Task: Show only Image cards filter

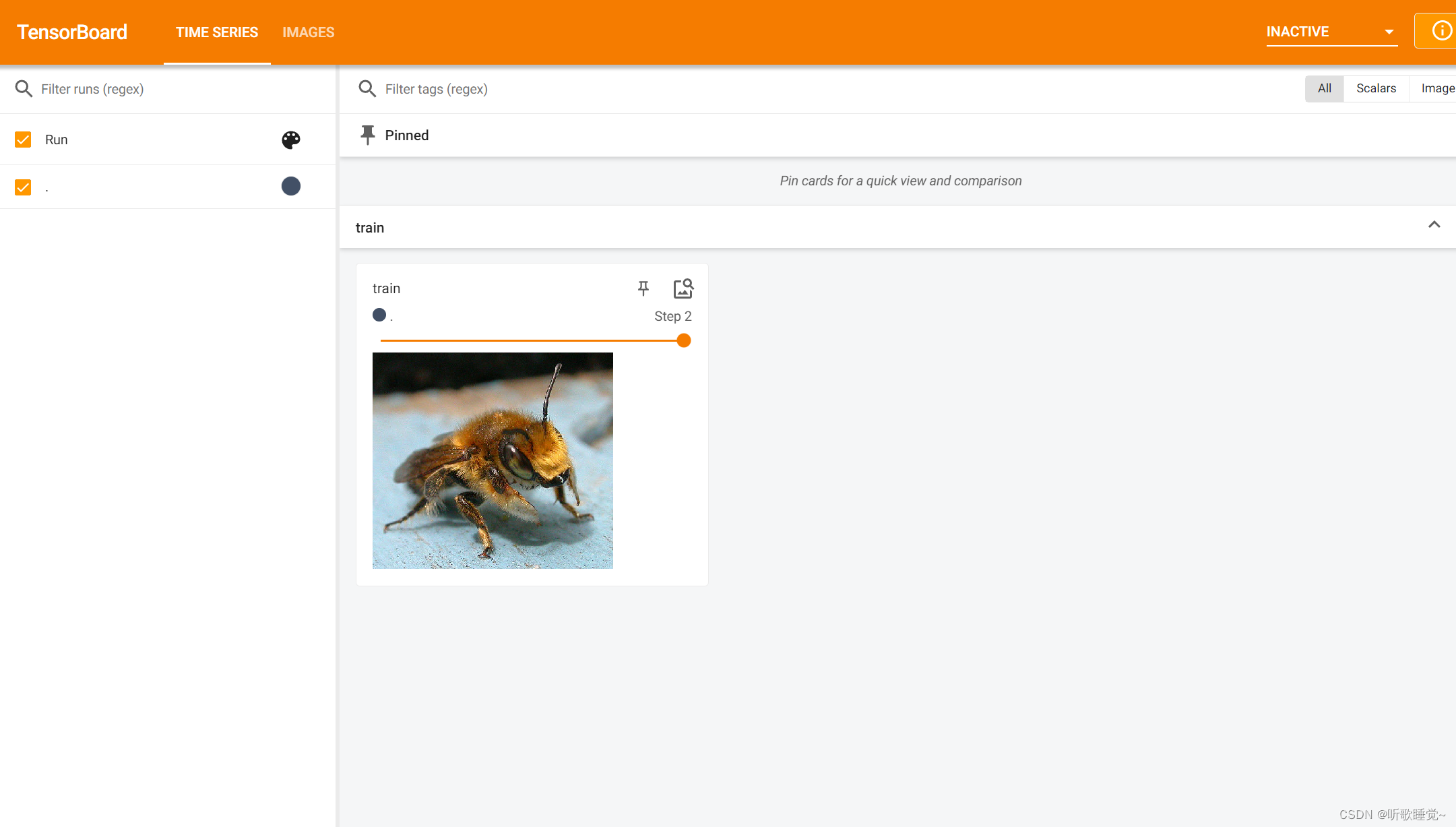Action: (1437, 88)
